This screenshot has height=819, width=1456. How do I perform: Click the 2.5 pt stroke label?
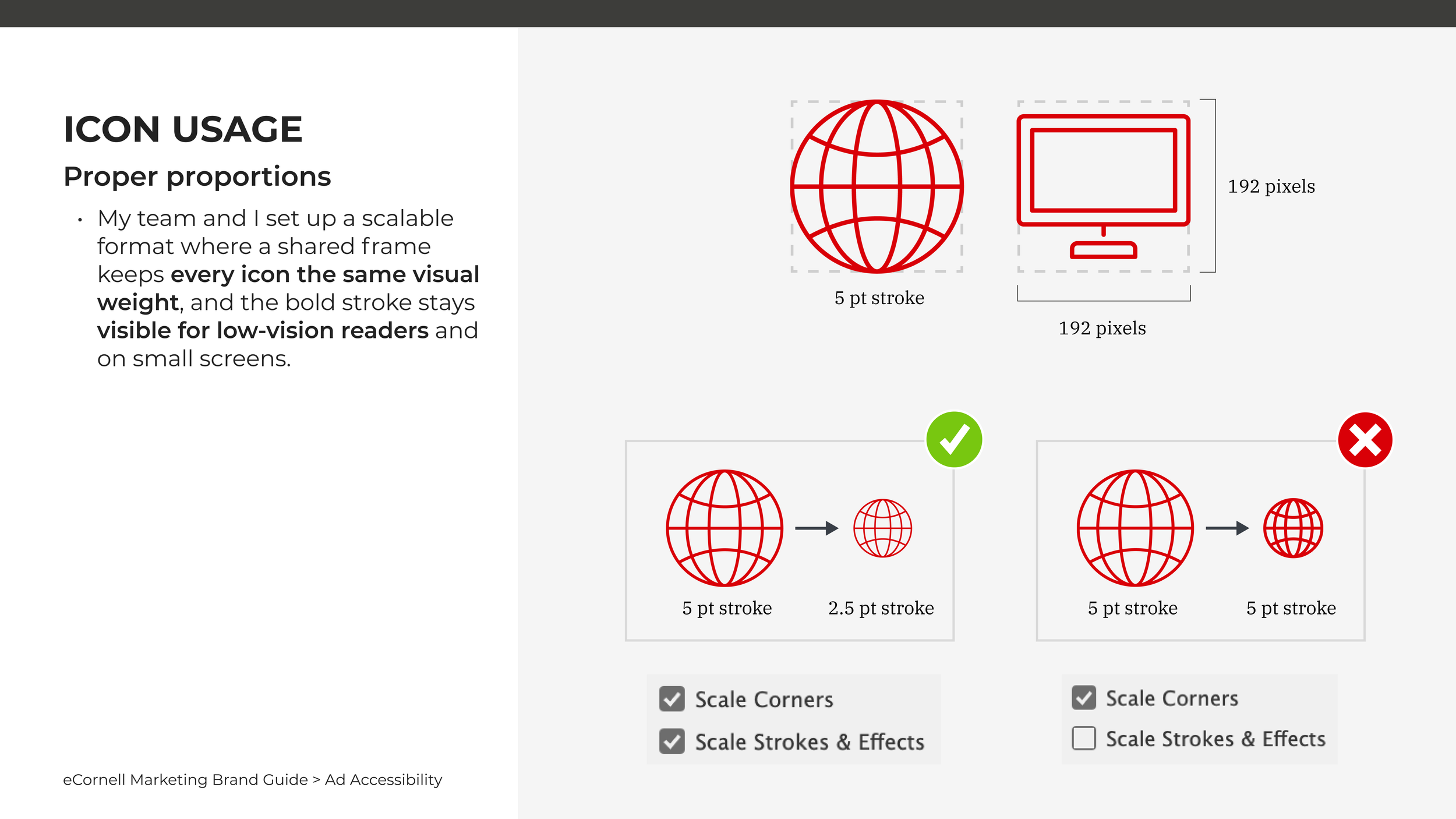(881, 608)
